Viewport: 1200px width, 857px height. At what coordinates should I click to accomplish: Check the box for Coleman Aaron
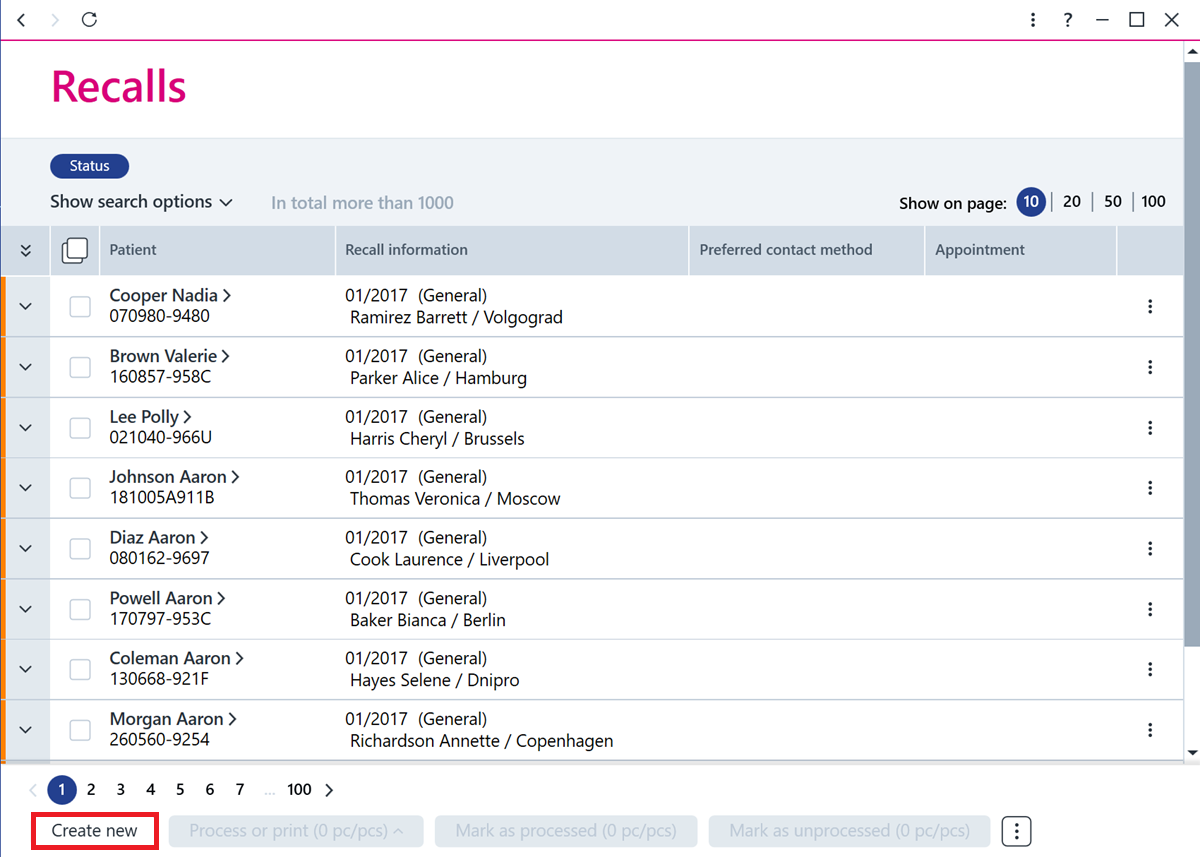tap(80, 669)
